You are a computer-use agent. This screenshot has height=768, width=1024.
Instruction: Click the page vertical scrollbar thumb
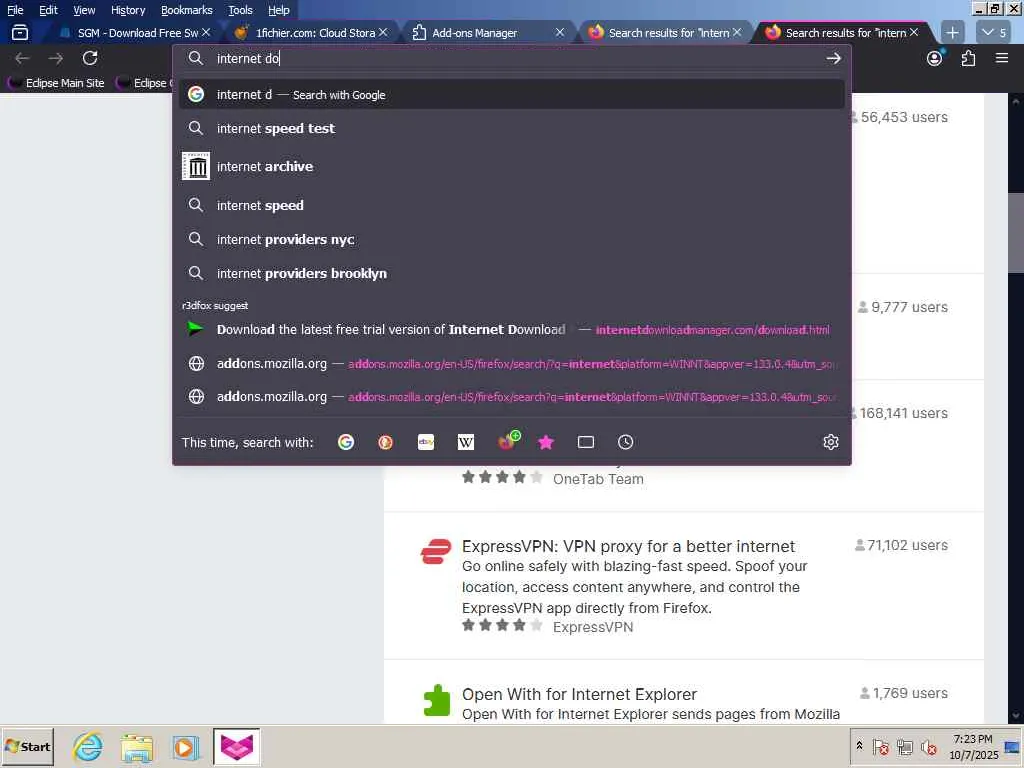click(1016, 232)
